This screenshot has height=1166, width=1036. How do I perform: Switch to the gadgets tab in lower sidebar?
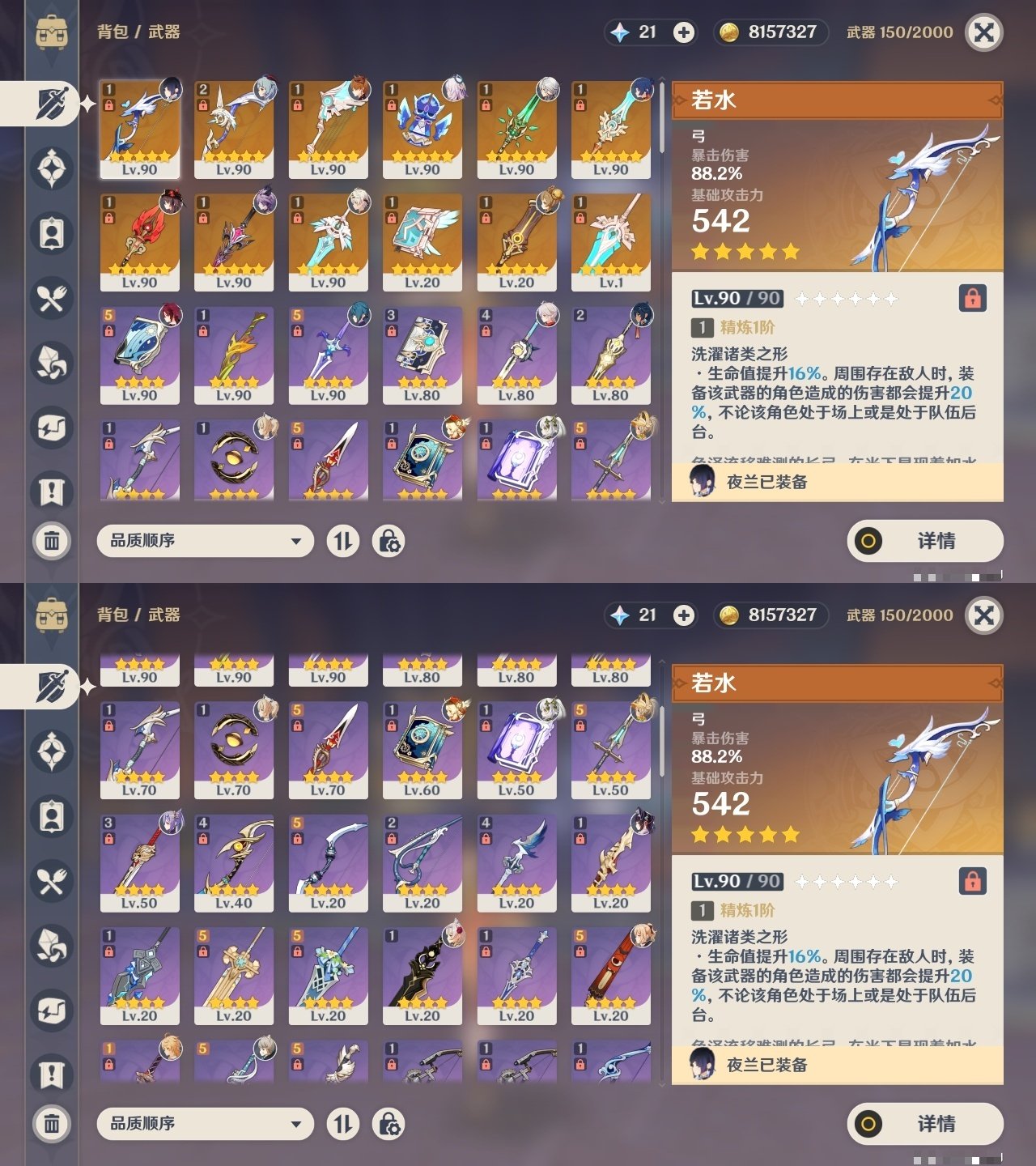(52, 1011)
